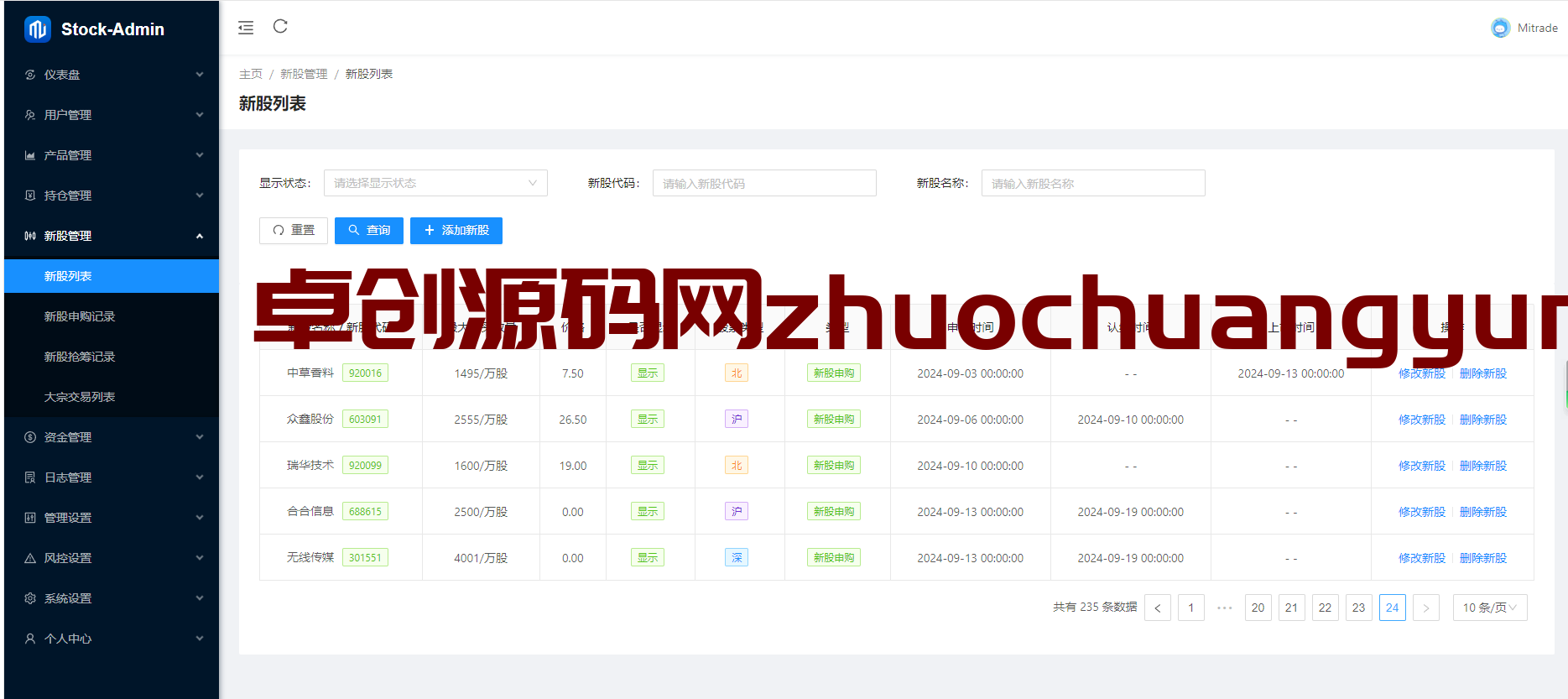Image resolution: width=1568 pixels, height=699 pixels.
Task: Click the 重置 reset button
Action: (294, 231)
